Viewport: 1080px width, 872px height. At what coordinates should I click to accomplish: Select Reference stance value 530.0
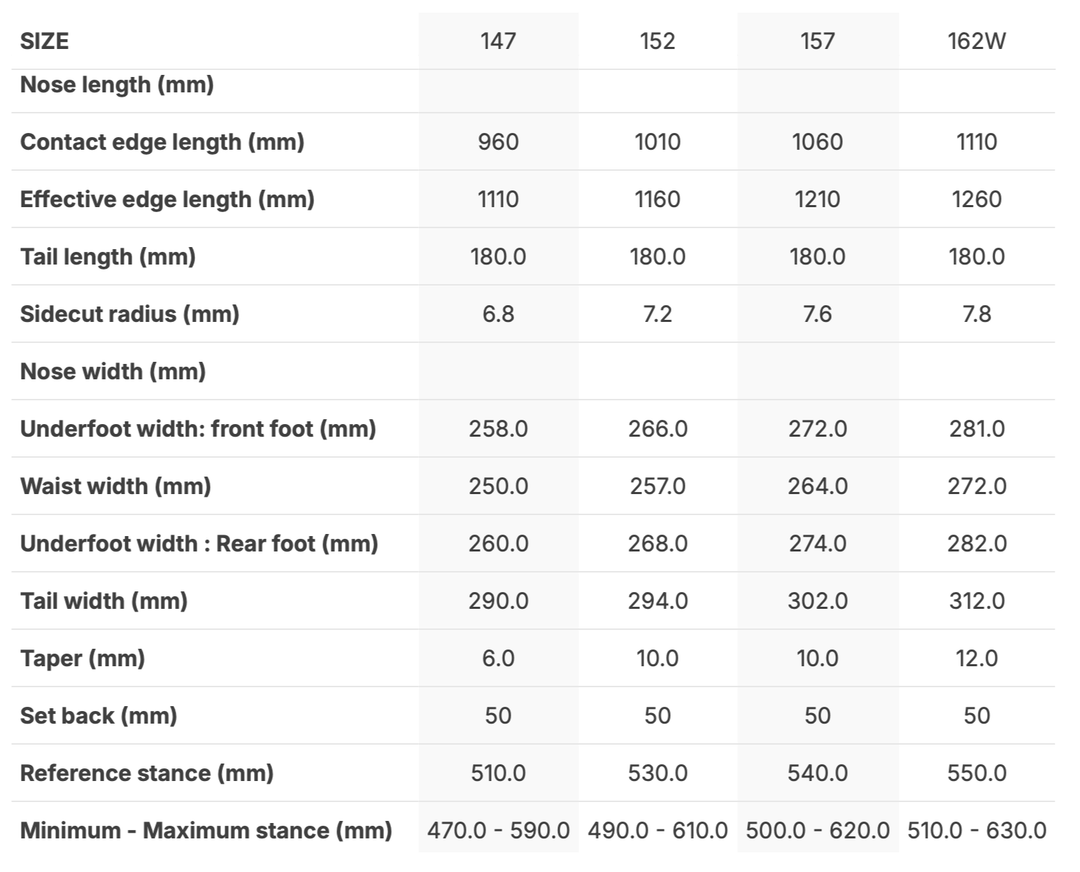click(x=657, y=774)
